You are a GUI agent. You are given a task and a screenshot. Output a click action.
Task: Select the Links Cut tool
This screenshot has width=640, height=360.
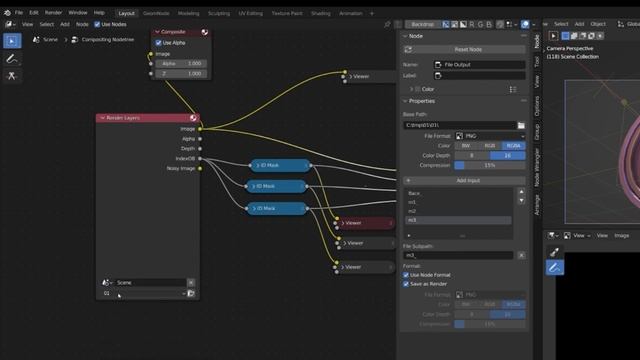coord(12,76)
